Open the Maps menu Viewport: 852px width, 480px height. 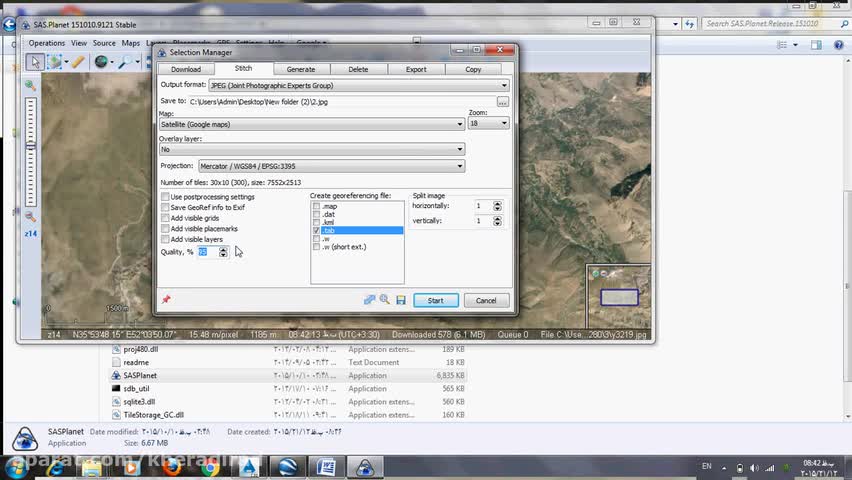(130, 43)
